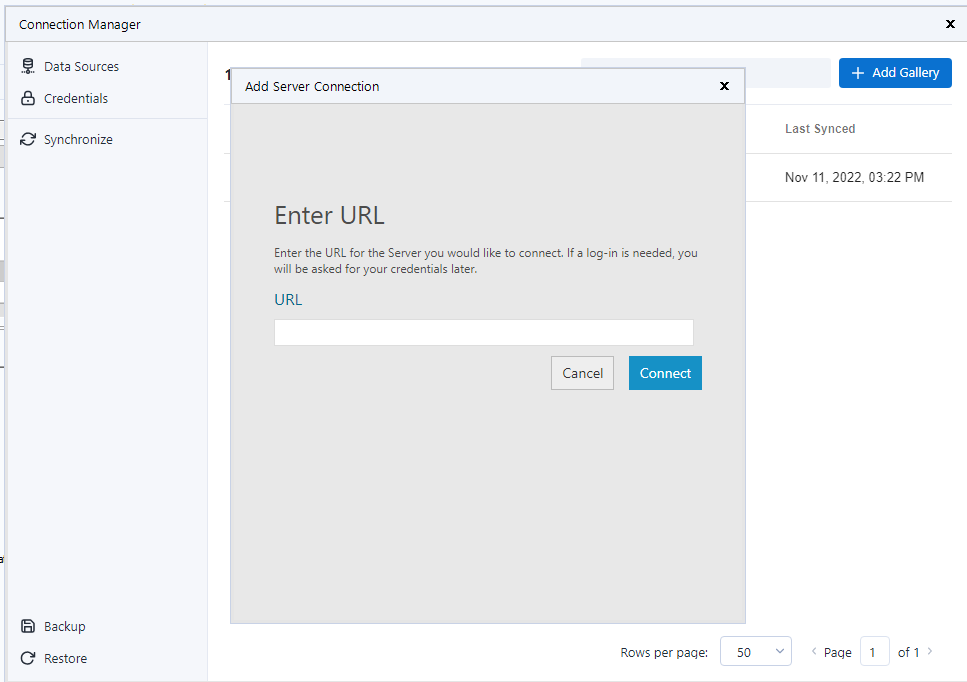Close the Connection Manager window

(x=949, y=24)
